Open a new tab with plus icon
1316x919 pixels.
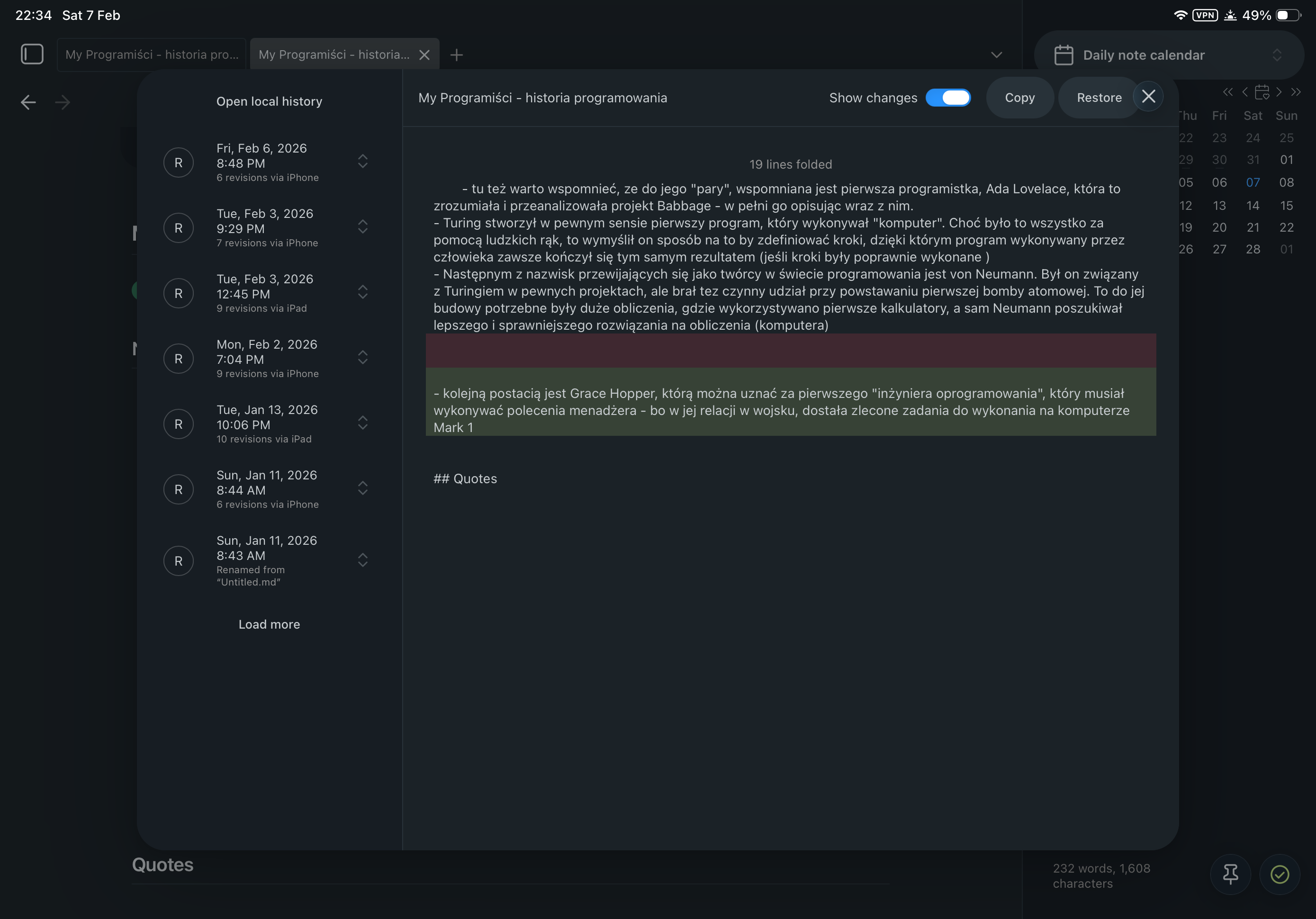pos(456,55)
